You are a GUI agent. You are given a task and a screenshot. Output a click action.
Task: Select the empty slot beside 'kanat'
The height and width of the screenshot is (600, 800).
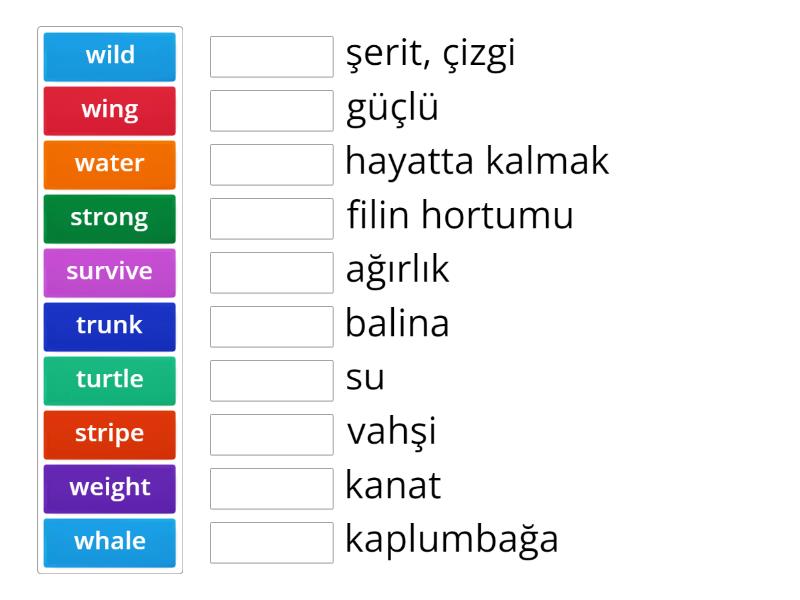(x=272, y=489)
